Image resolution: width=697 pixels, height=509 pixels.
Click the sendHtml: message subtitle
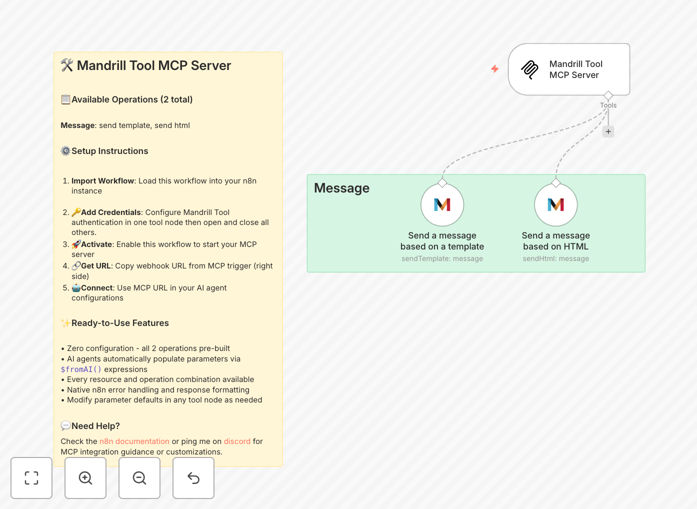pyautogui.click(x=556, y=259)
